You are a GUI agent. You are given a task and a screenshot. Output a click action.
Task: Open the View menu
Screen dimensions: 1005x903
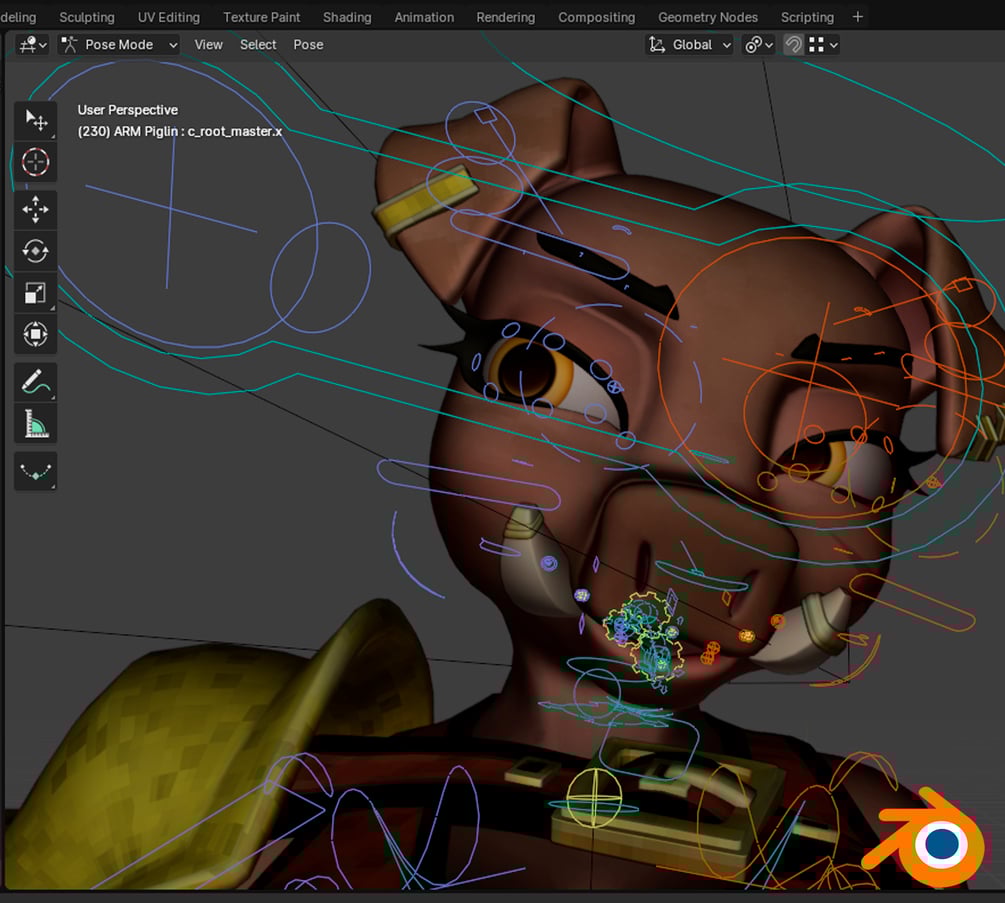208,45
